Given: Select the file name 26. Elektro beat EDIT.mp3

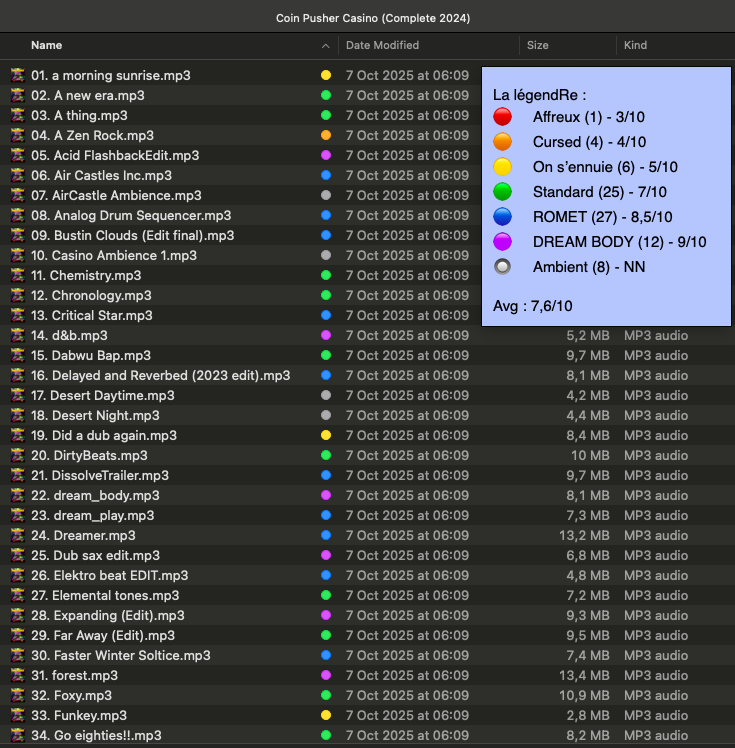Looking at the screenshot, I should [110, 576].
